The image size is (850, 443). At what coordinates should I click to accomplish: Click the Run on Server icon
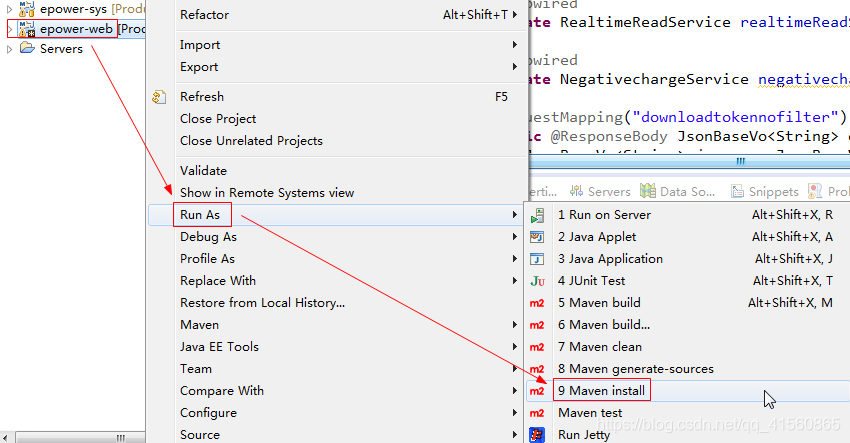(x=538, y=215)
